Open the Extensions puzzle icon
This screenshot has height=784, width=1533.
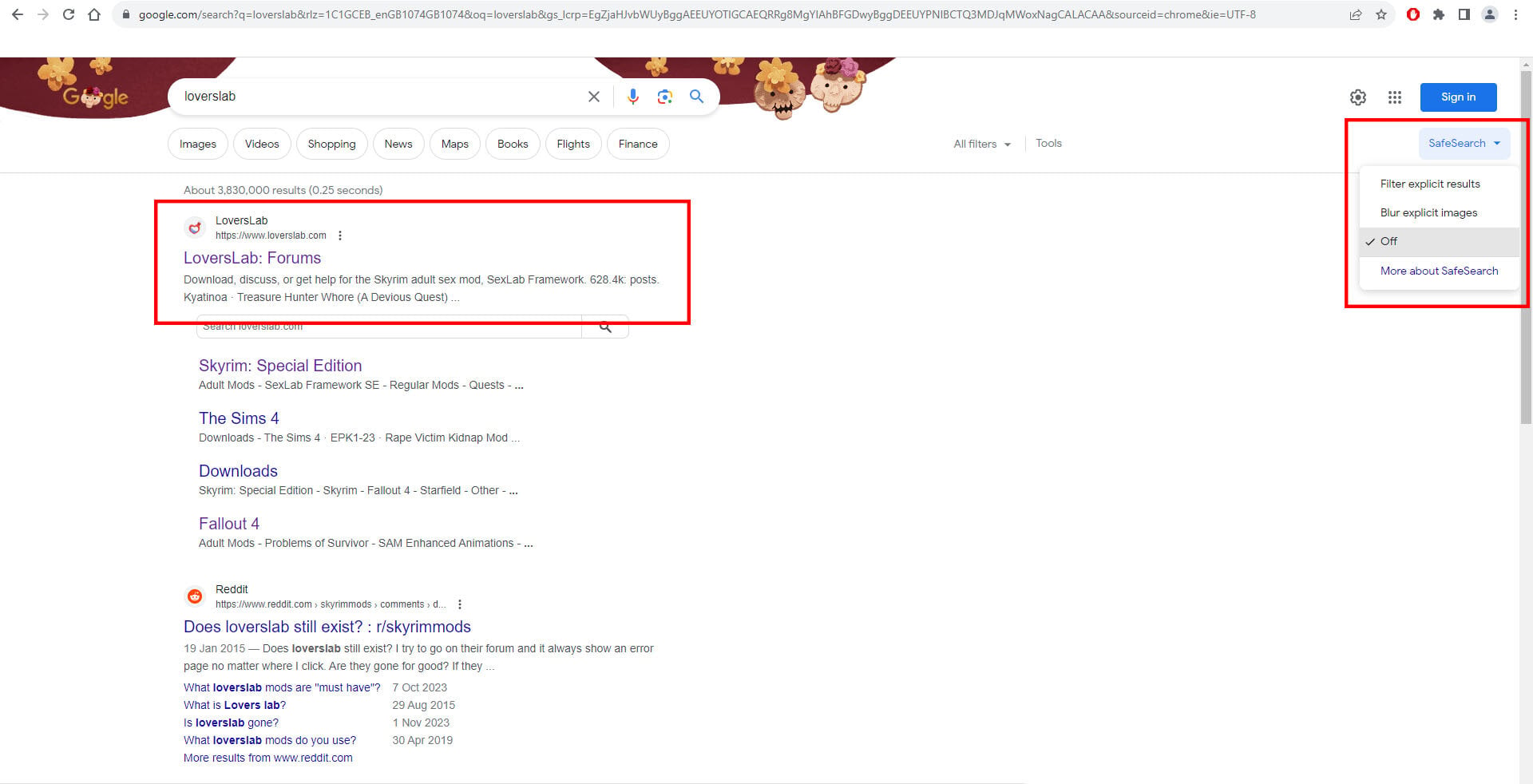[1439, 14]
